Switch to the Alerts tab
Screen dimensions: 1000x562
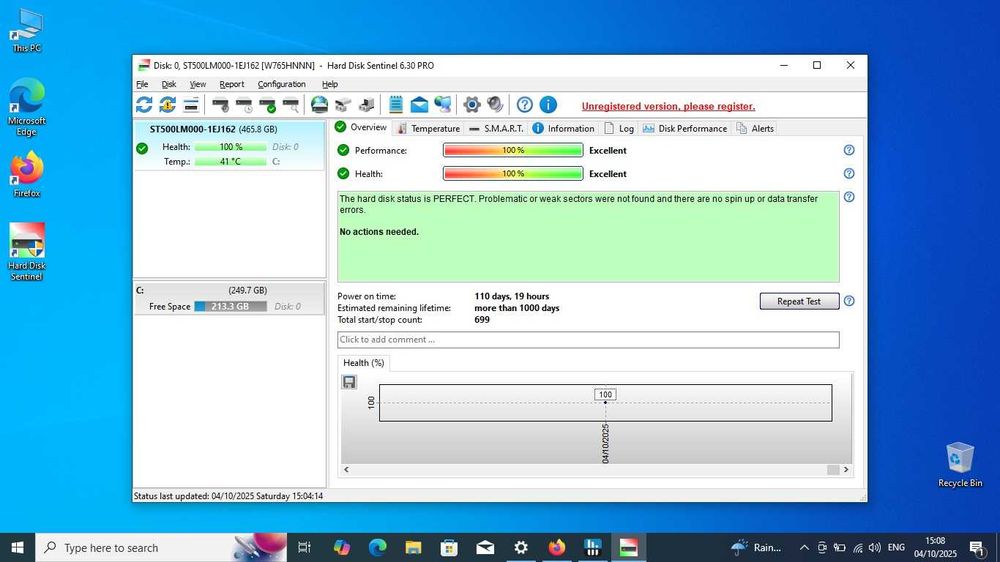[x=754, y=128]
